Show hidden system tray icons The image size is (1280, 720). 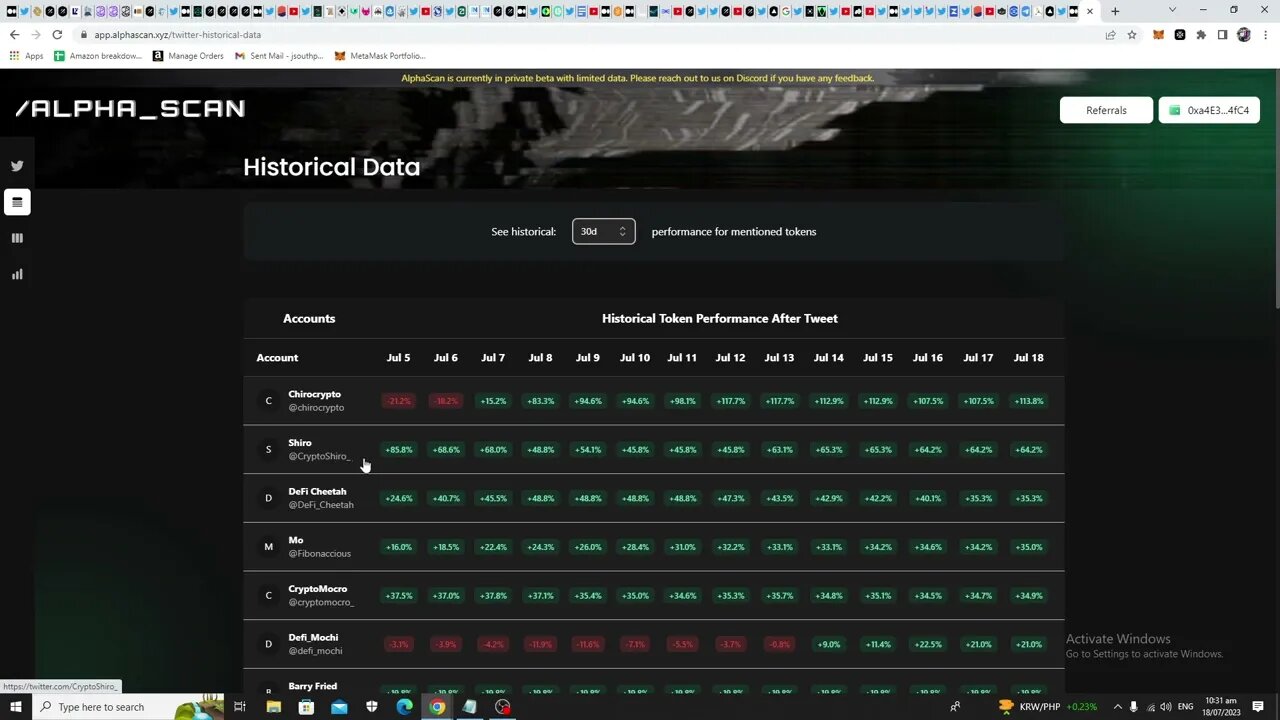pyautogui.click(x=1117, y=707)
